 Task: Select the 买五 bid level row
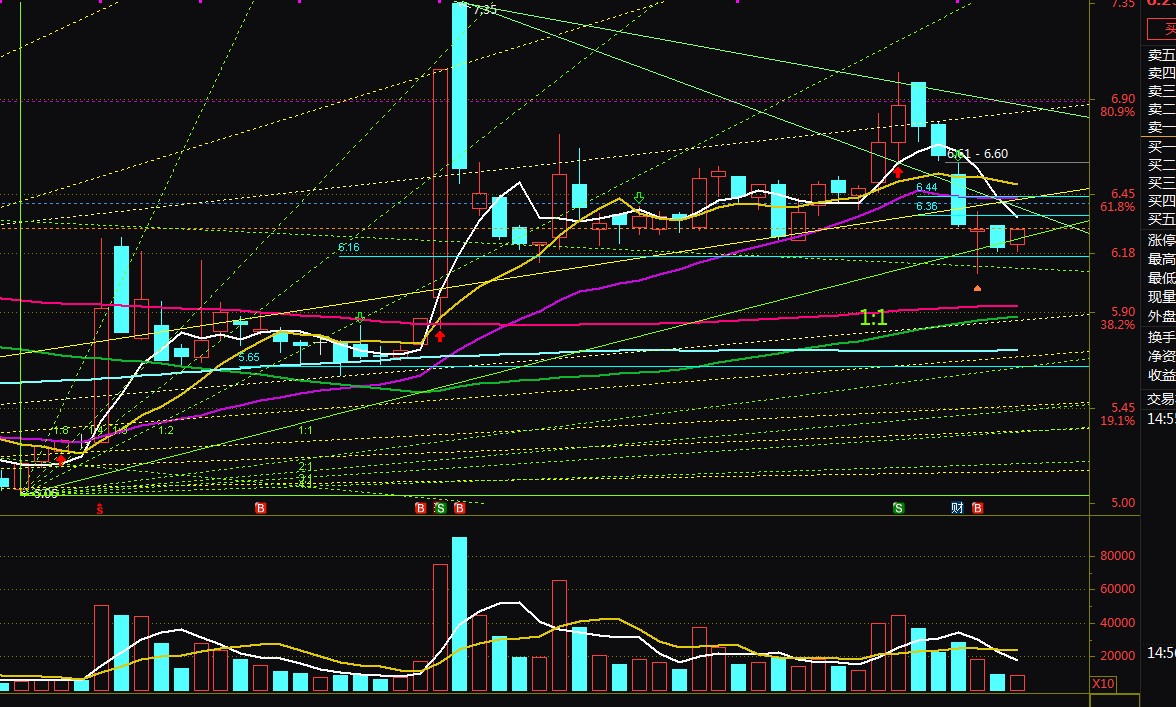[1161, 219]
